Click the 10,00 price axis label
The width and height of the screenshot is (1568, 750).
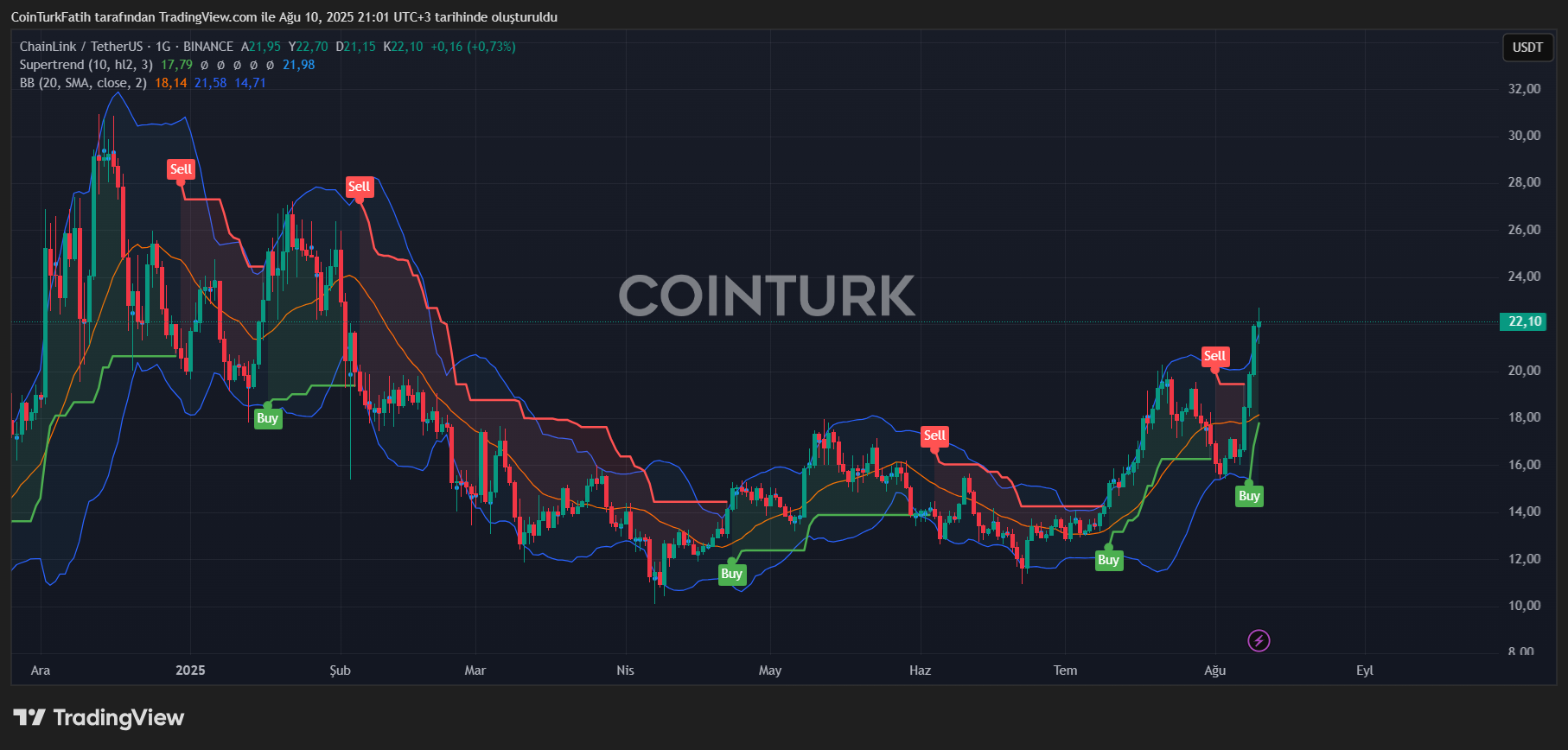pos(1524,605)
